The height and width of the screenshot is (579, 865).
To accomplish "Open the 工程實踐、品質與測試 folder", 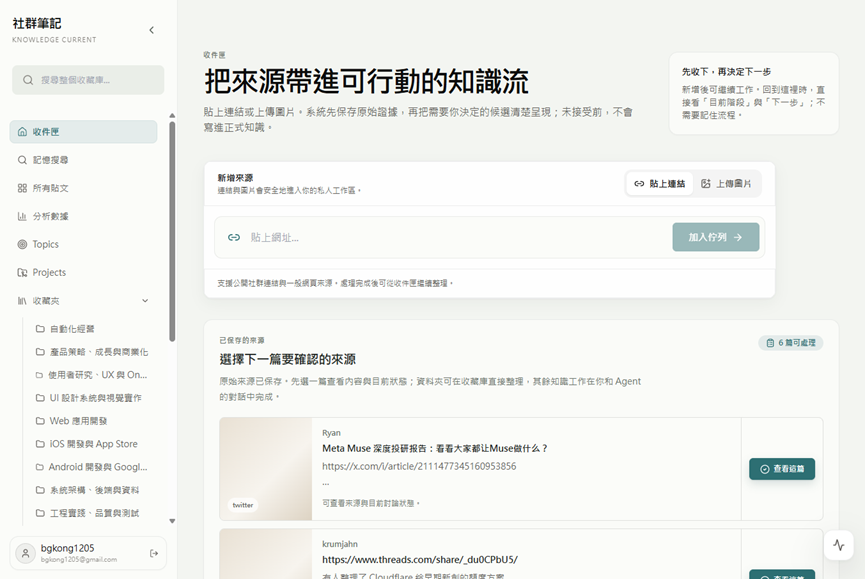I will (91, 513).
